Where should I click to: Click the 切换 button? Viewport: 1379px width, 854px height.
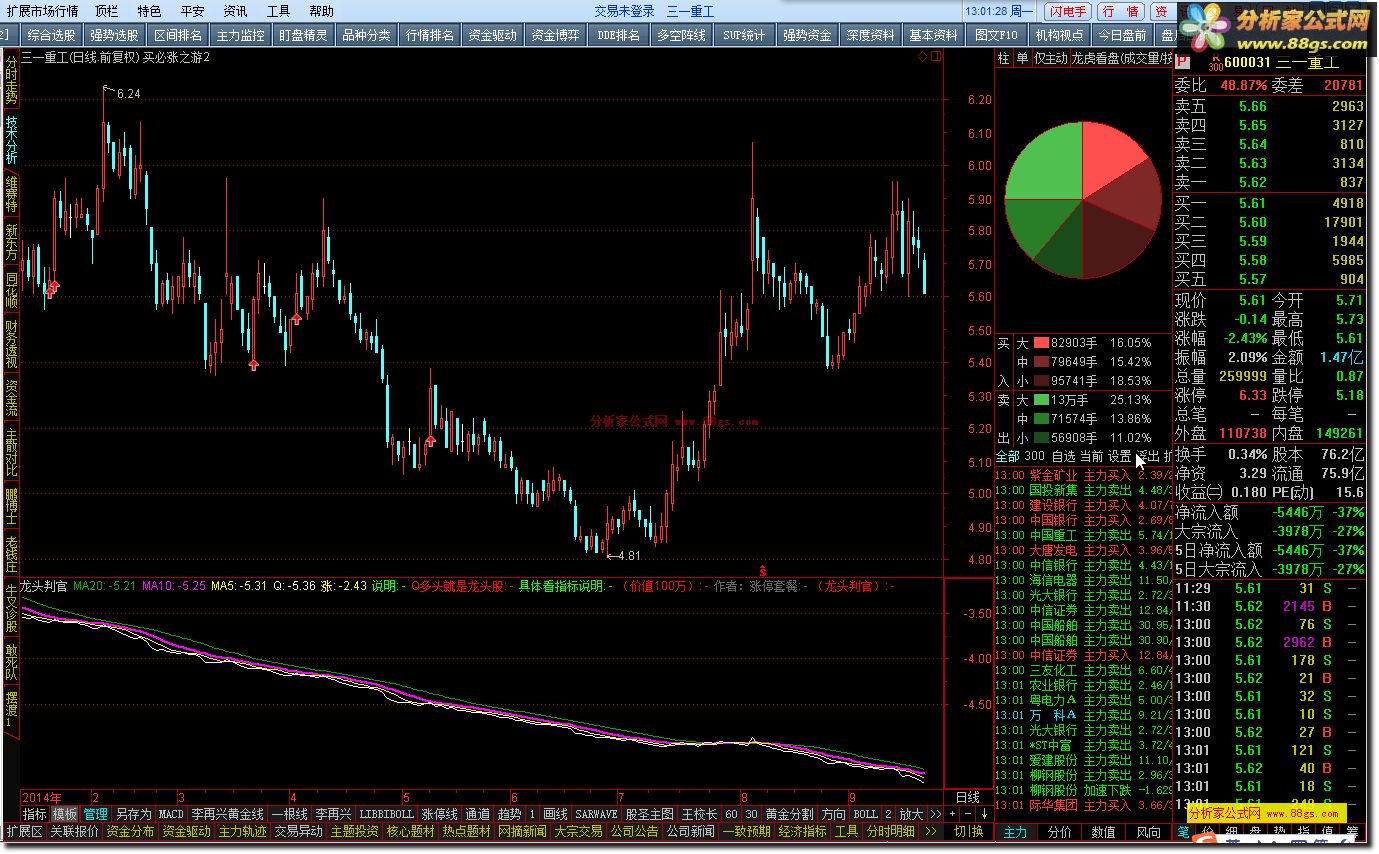pos(968,831)
